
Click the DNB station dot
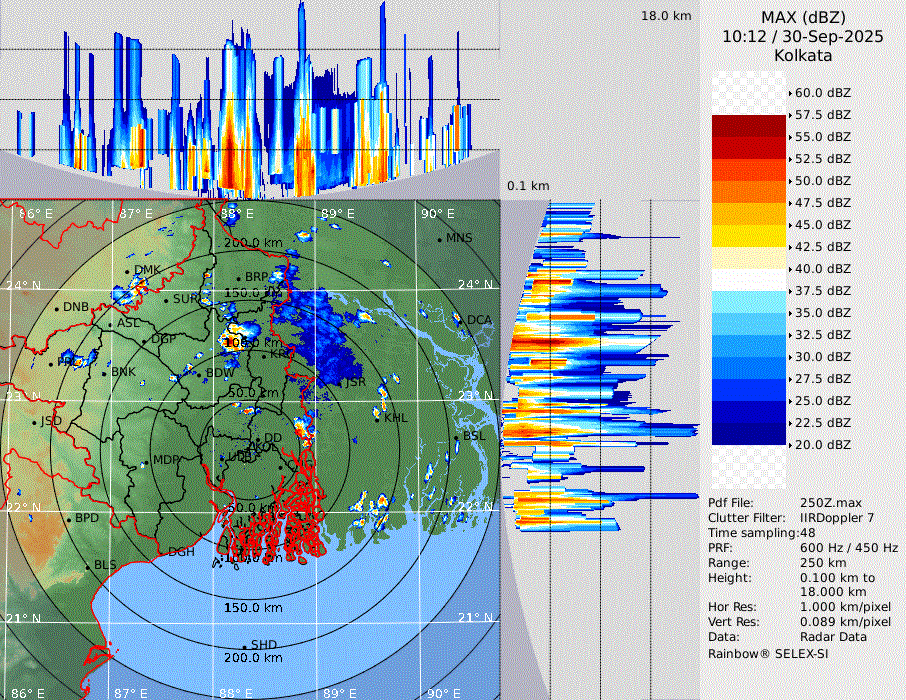pyautogui.click(x=57, y=308)
